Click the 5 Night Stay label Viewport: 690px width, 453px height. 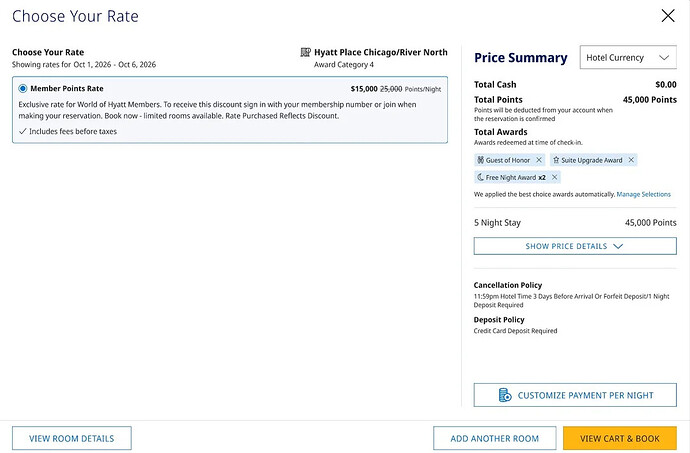click(x=497, y=223)
